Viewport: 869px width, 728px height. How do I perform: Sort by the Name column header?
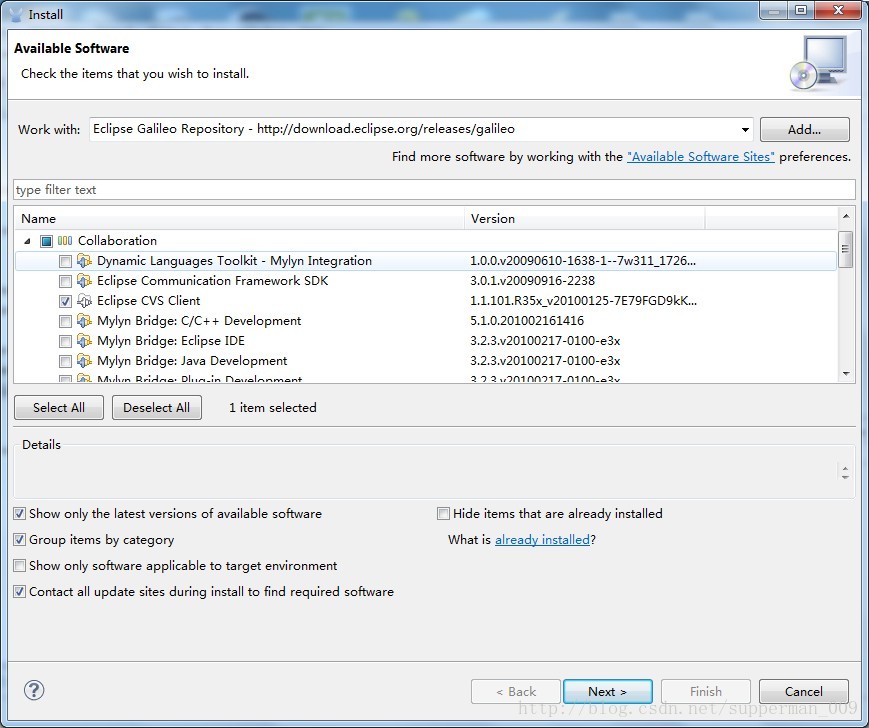point(239,218)
